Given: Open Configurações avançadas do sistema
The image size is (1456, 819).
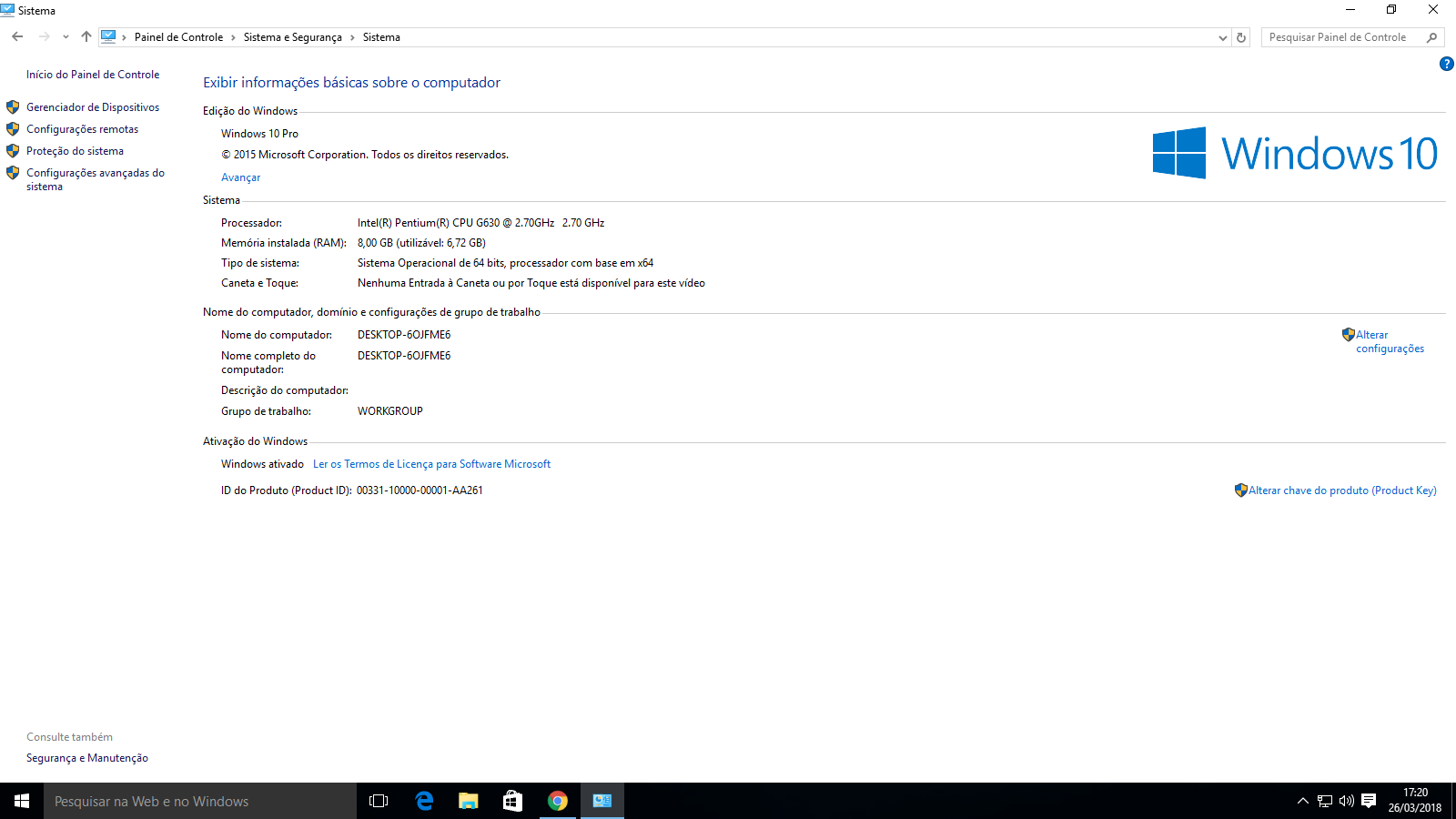Looking at the screenshot, I should [x=96, y=179].
